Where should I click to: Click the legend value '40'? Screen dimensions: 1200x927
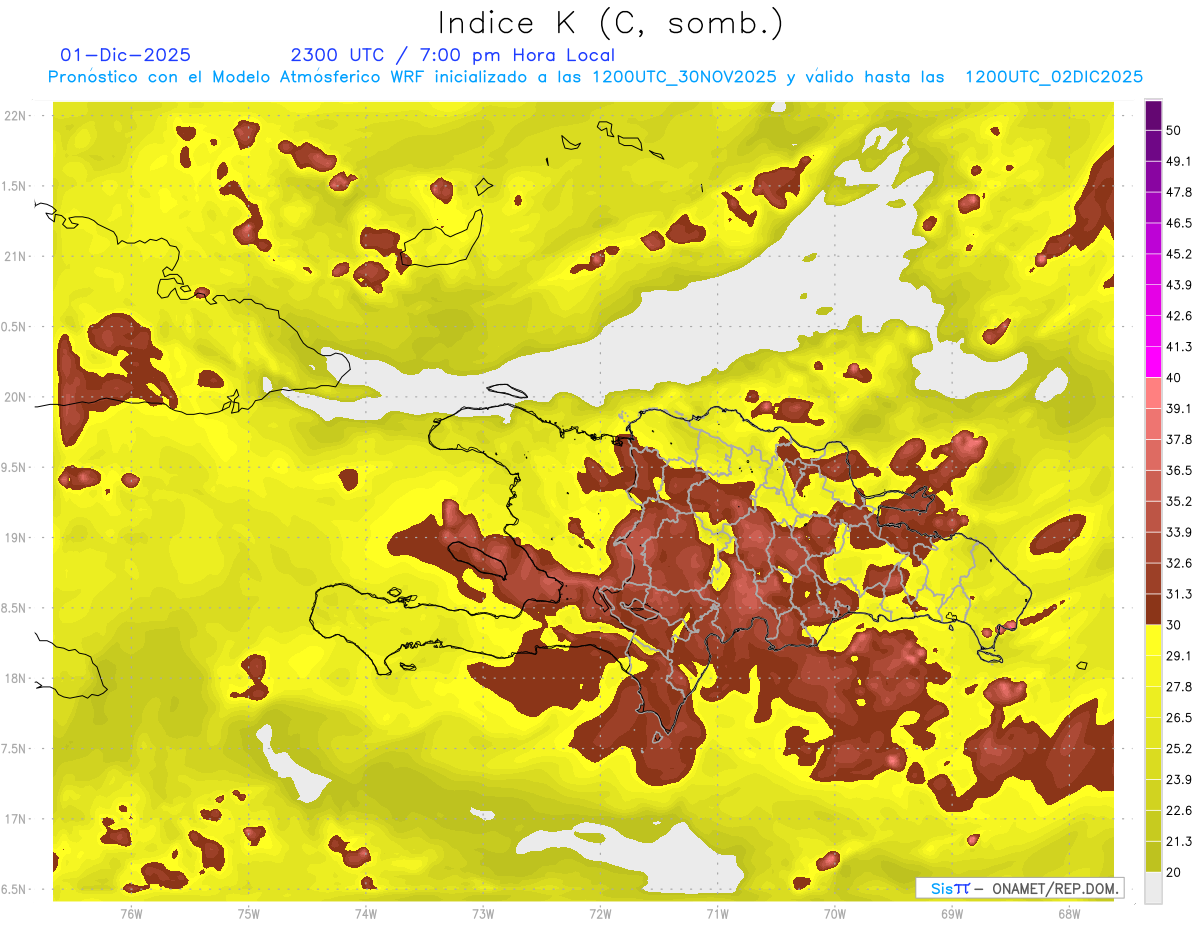pos(1174,378)
